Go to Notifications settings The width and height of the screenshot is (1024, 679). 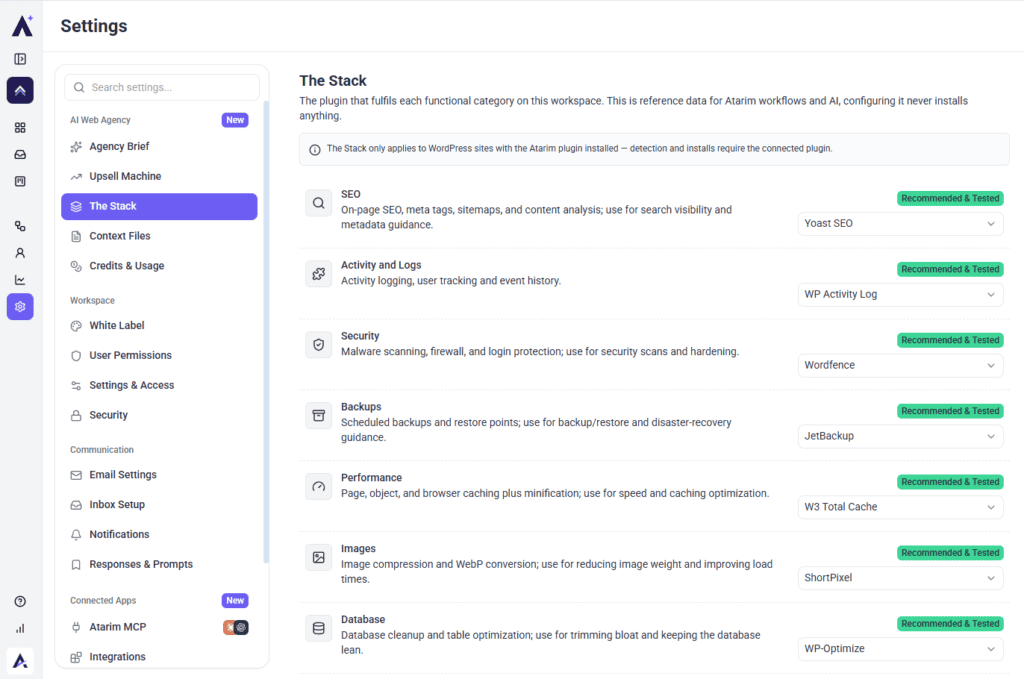click(x=159, y=535)
